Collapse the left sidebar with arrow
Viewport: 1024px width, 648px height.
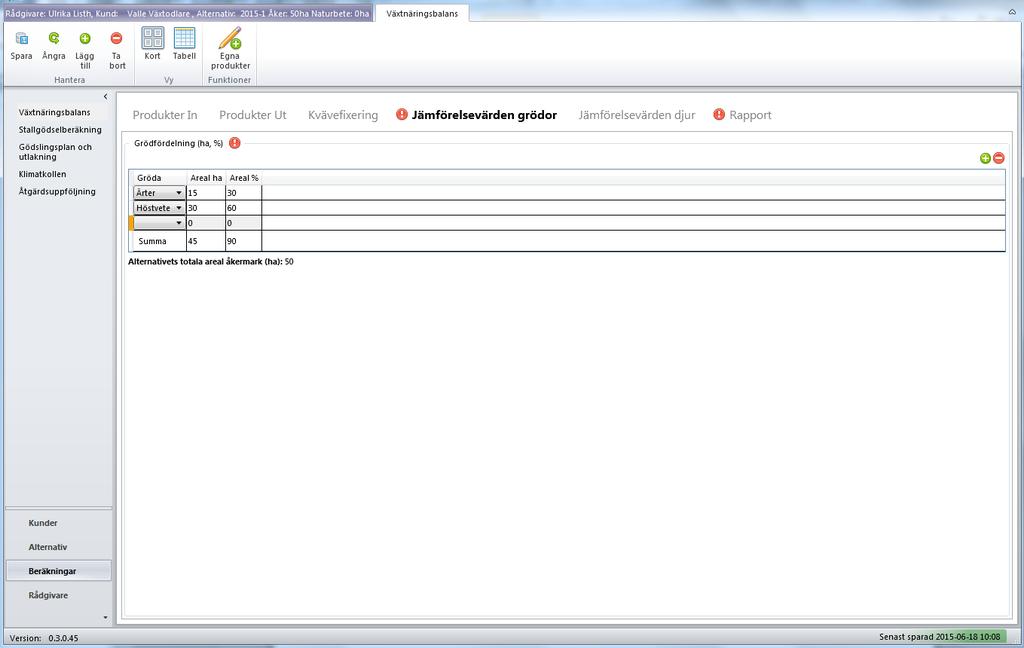click(105, 97)
